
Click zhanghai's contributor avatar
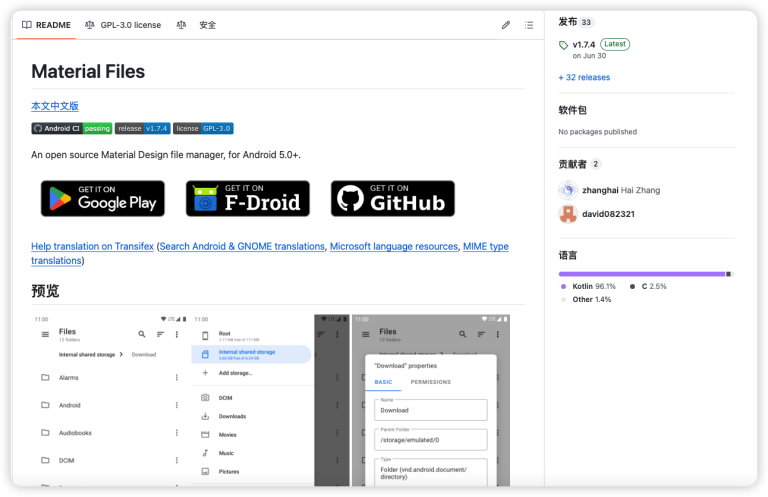coord(568,190)
